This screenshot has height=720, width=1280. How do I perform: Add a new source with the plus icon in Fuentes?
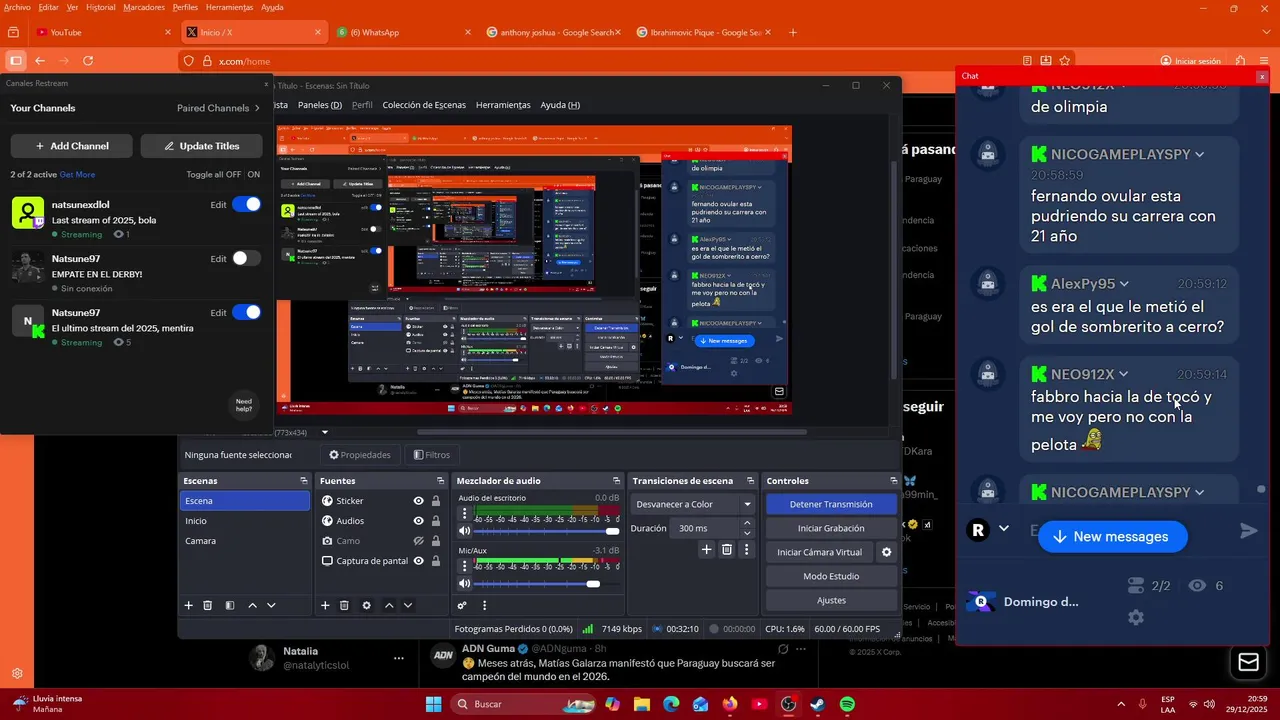[325, 605]
